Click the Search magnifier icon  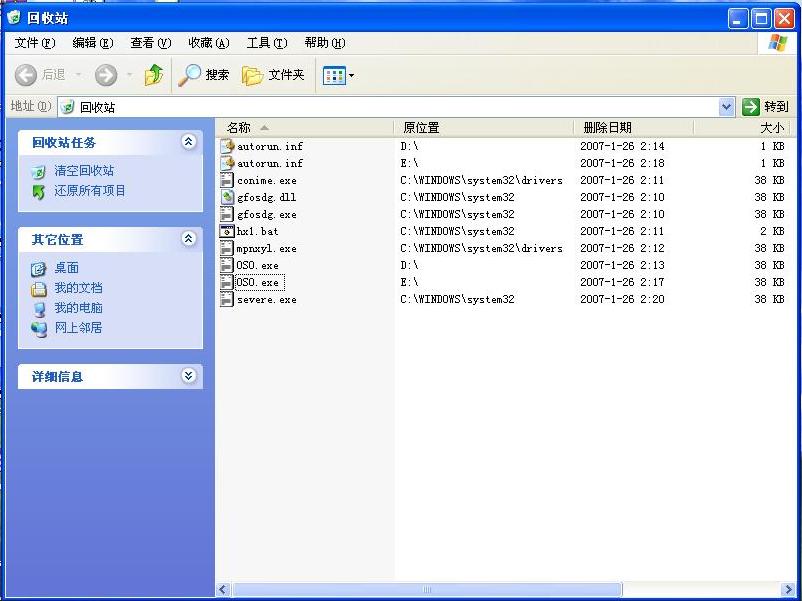[189, 75]
